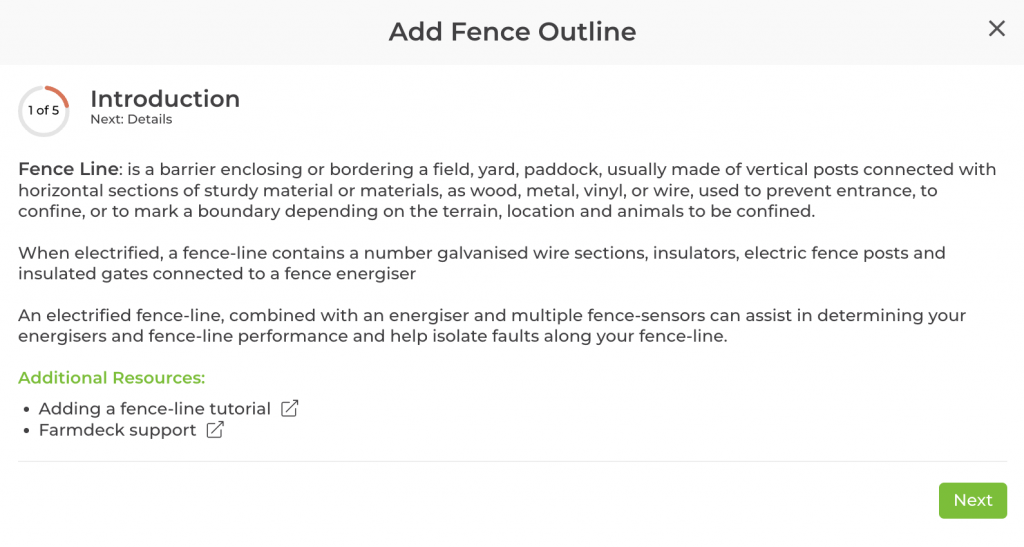Click external-link icon beside fence-line tutorial
1024x547 pixels.
[x=289, y=408]
